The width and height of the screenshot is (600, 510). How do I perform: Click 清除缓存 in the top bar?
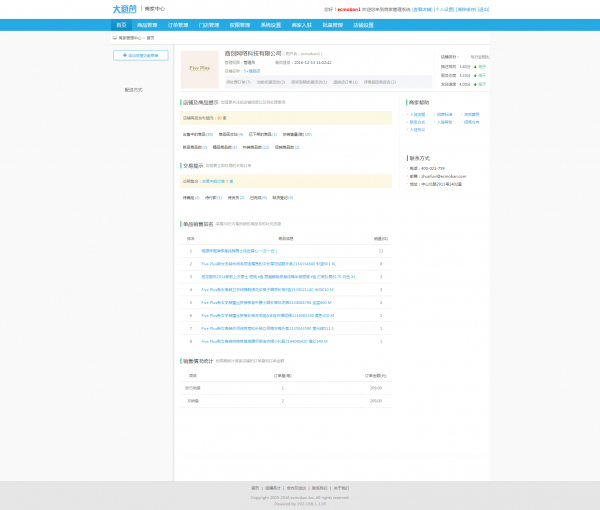[466, 9]
